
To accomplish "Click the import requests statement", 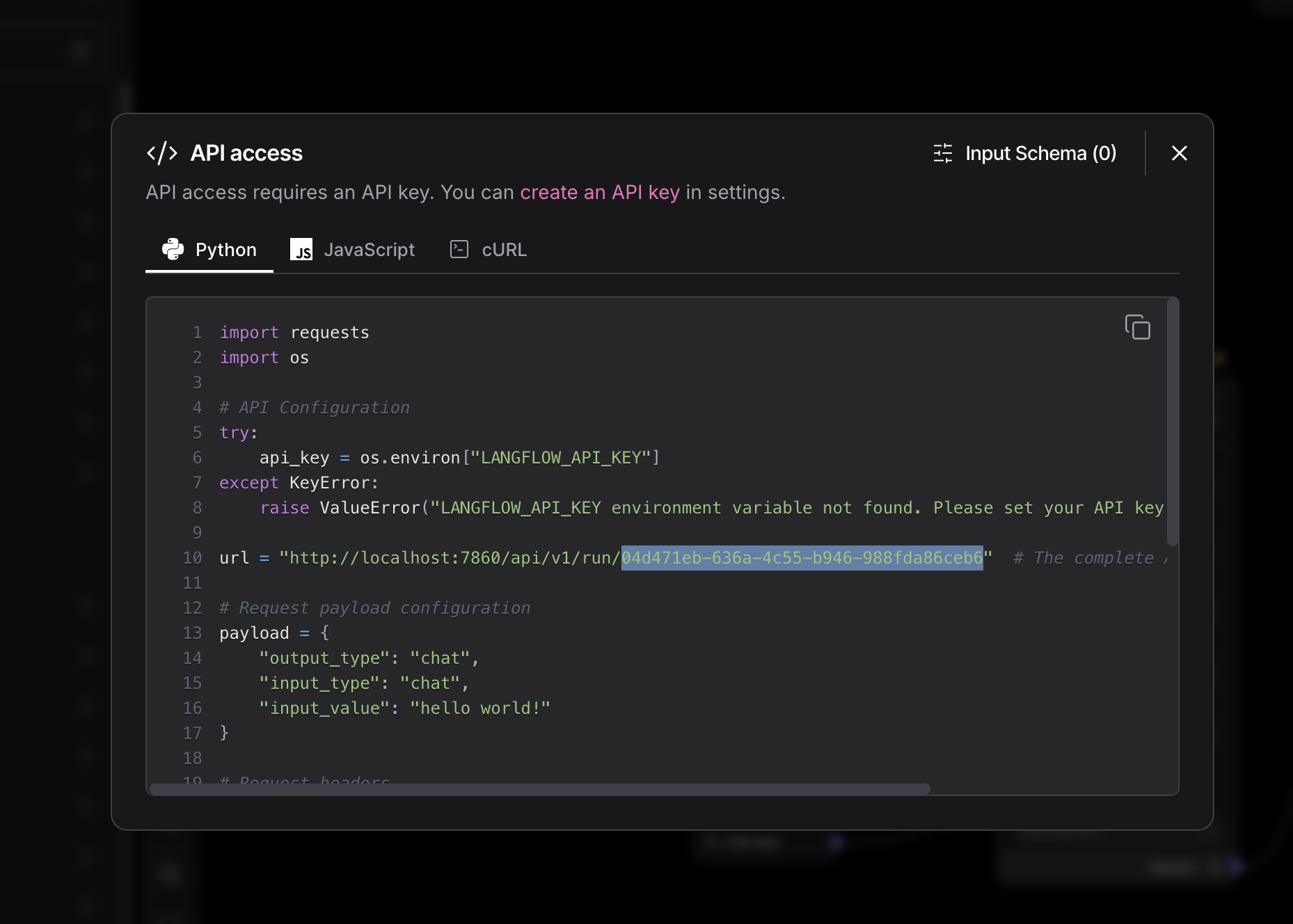I will pyautogui.click(x=294, y=332).
